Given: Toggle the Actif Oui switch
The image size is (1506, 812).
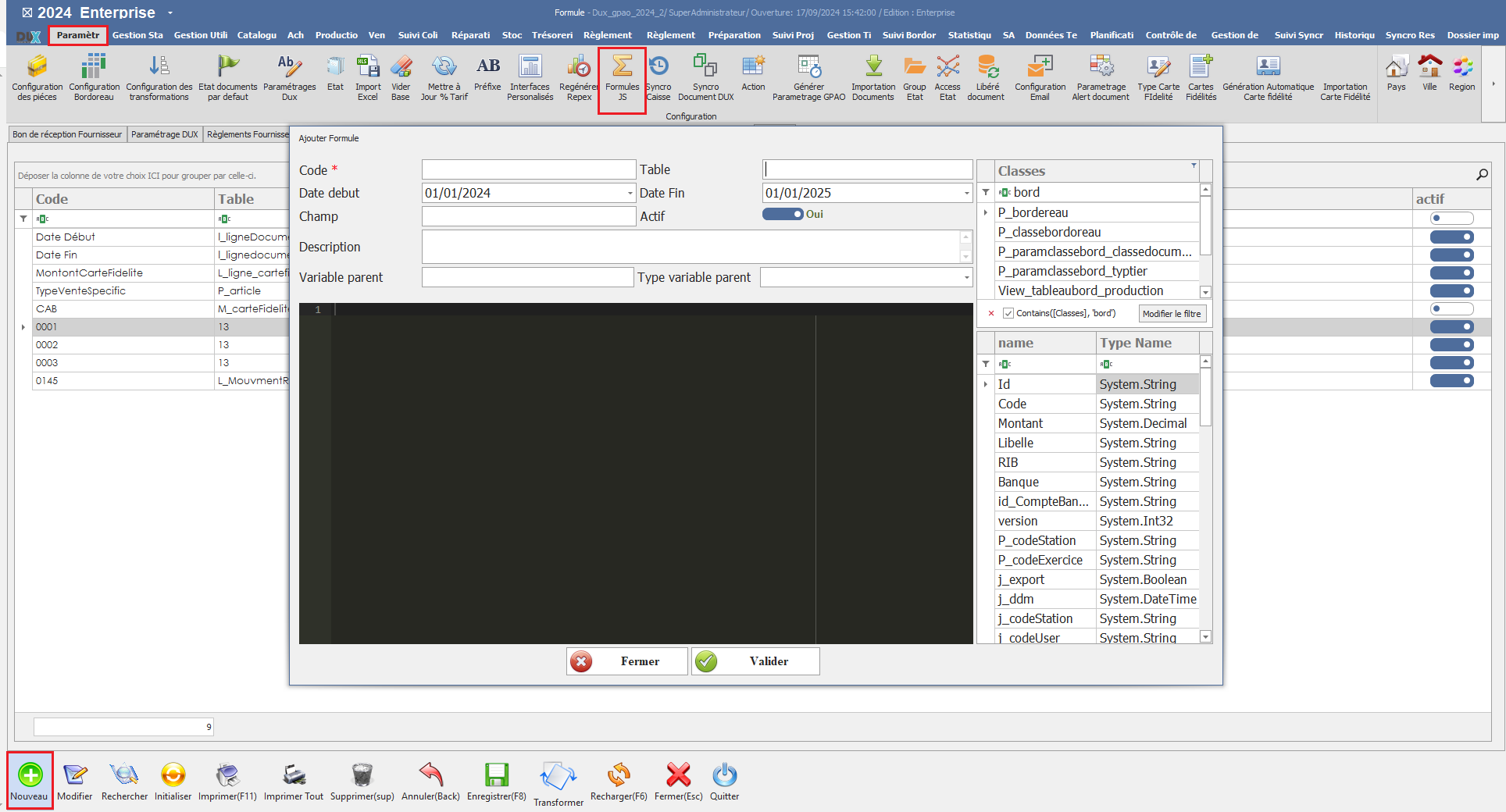Looking at the screenshot, I should 783,214.
